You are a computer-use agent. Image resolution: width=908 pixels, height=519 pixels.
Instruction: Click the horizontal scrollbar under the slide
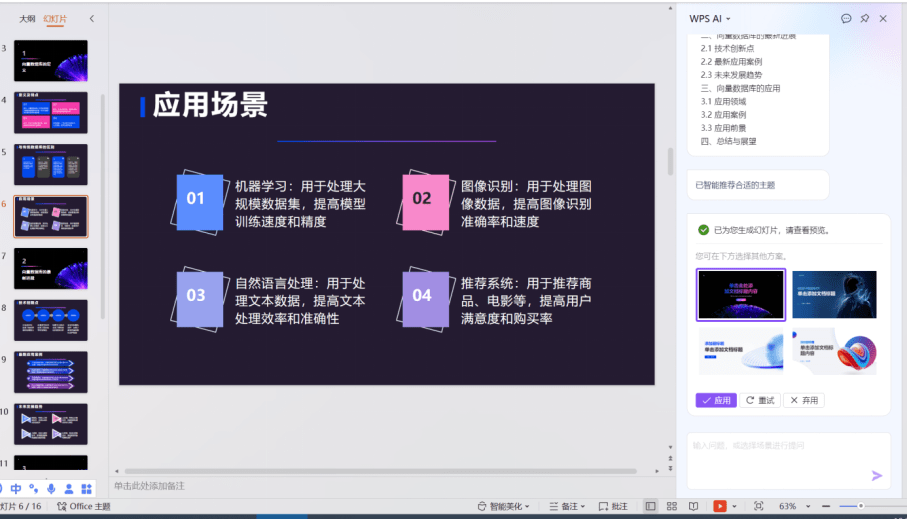(x=380, y=471)
